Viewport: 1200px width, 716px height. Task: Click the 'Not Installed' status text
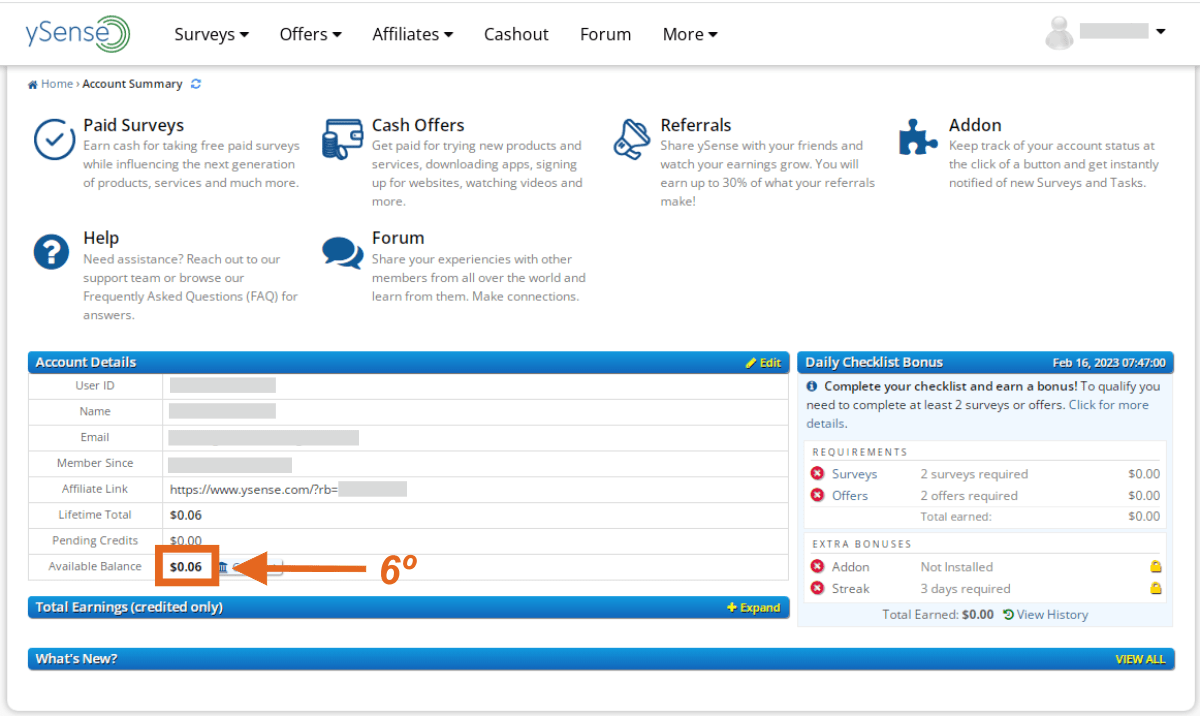tap(957, 567)
